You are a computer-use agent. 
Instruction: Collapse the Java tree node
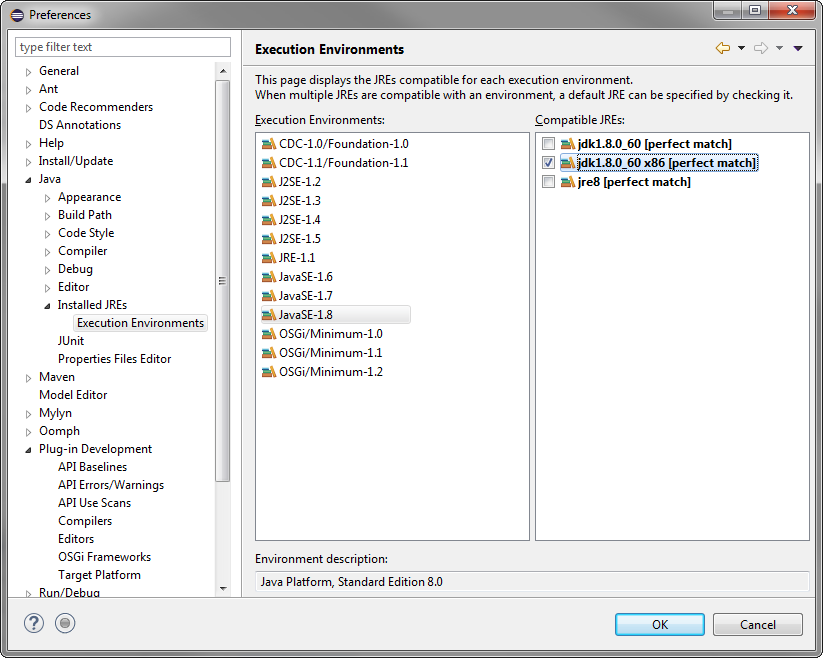coord(28,180)
